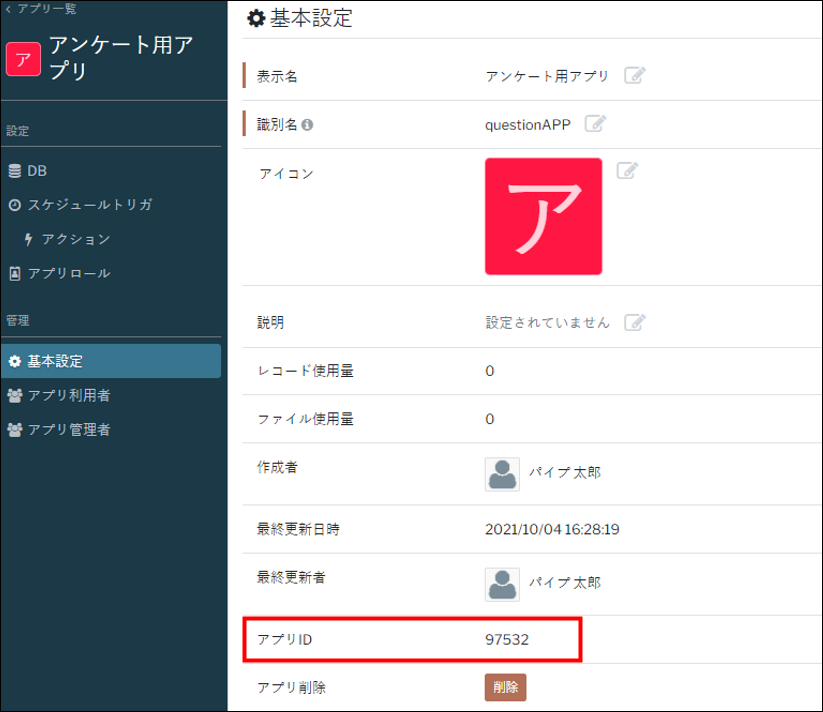The width and height of the screenshot is (823, 712).
Task: Click the info icon next to 識別名
Action: (308, 125)
